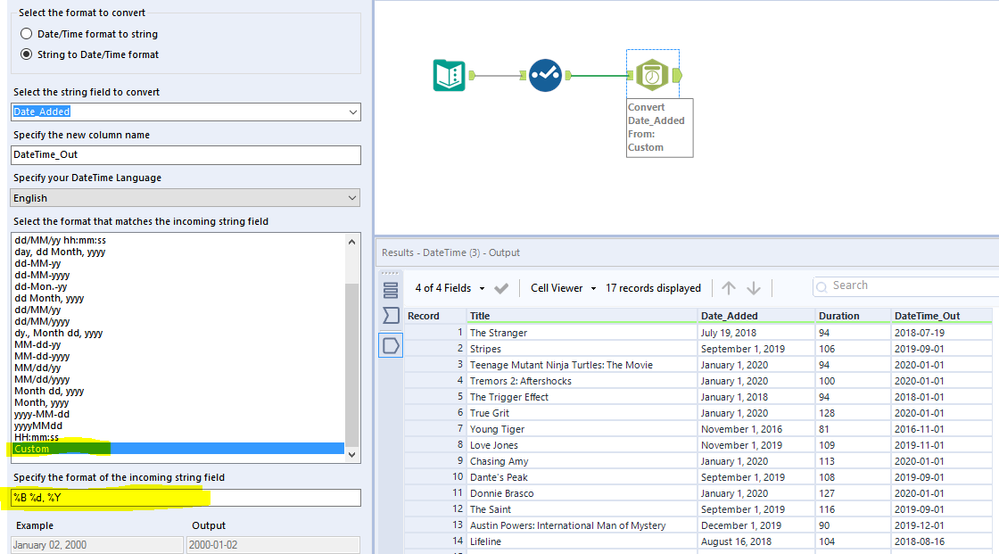Image resolution: width=999 pixels, height=554 pixels.
Task: Click the search magnifier icon
Action: tap(822, 287)
